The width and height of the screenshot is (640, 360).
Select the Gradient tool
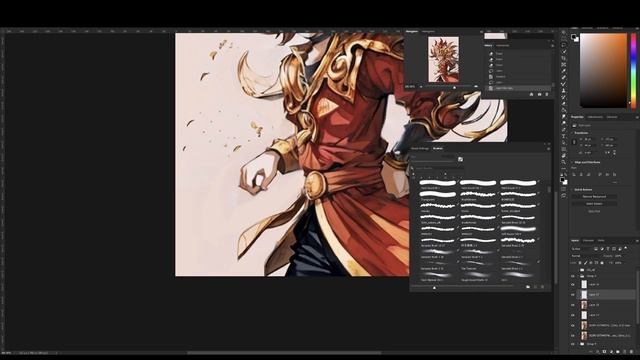point(564,109)
